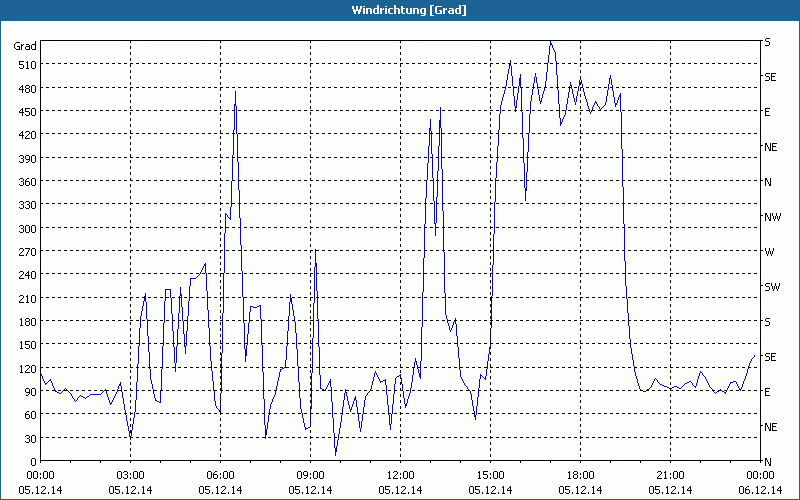This screenshot has height=500, width=800.
Task: Select the 510 tick on the left axis
Action: (x=25, y=65)
